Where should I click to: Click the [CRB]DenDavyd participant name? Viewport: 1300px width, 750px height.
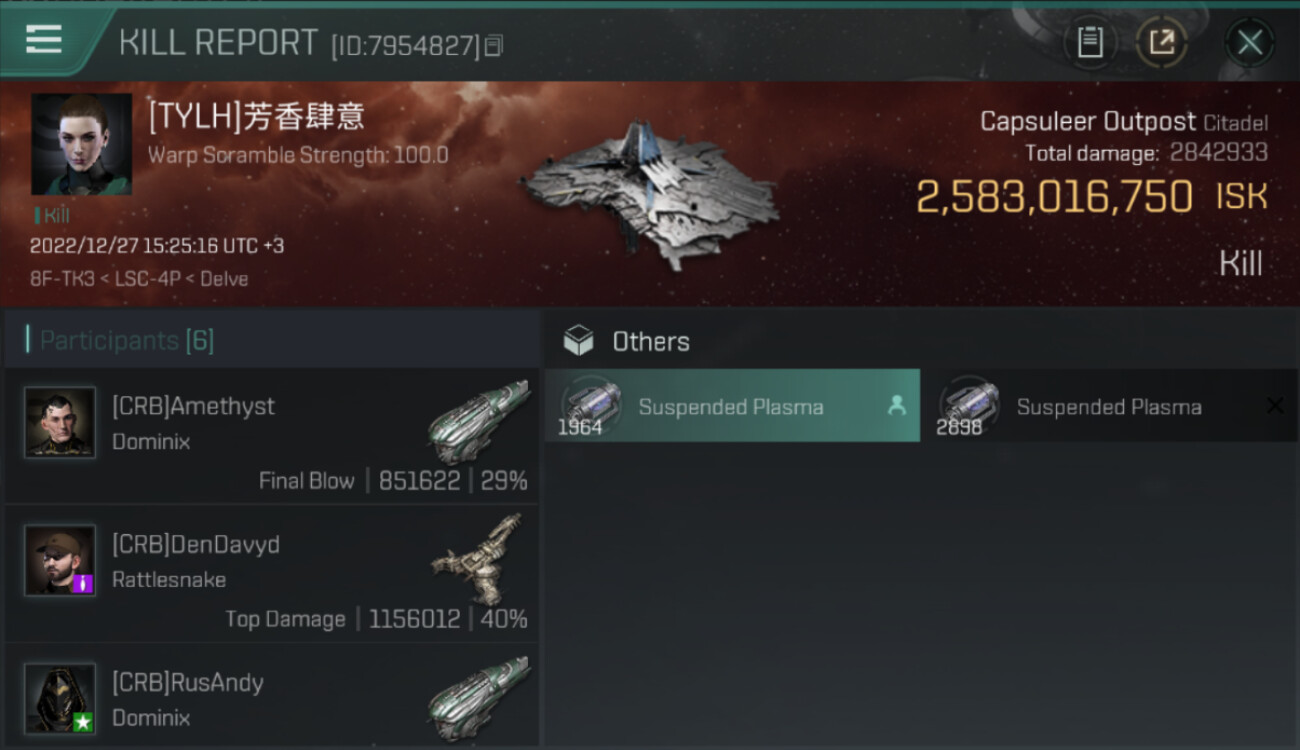[x=196, y=544]
